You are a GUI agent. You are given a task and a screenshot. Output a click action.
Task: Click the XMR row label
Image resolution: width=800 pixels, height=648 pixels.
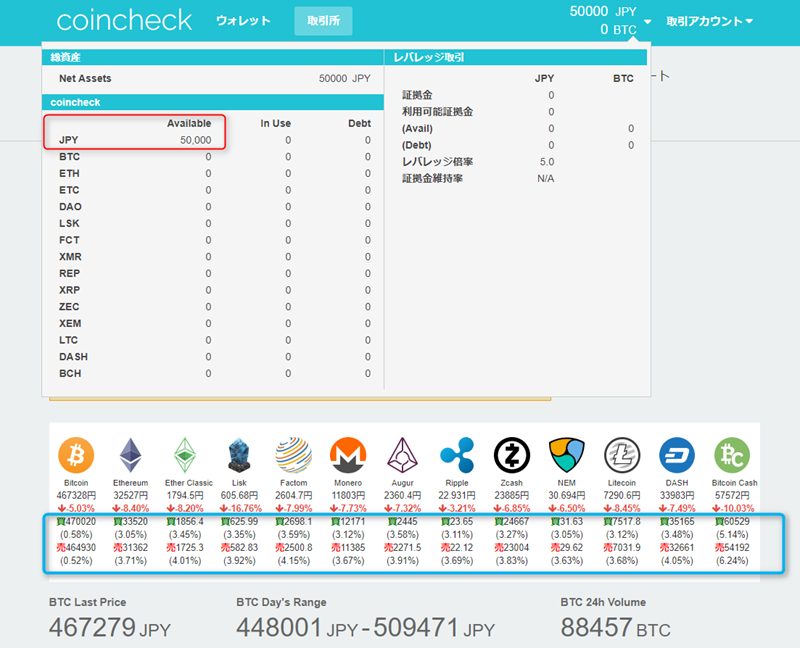(70, 257)
